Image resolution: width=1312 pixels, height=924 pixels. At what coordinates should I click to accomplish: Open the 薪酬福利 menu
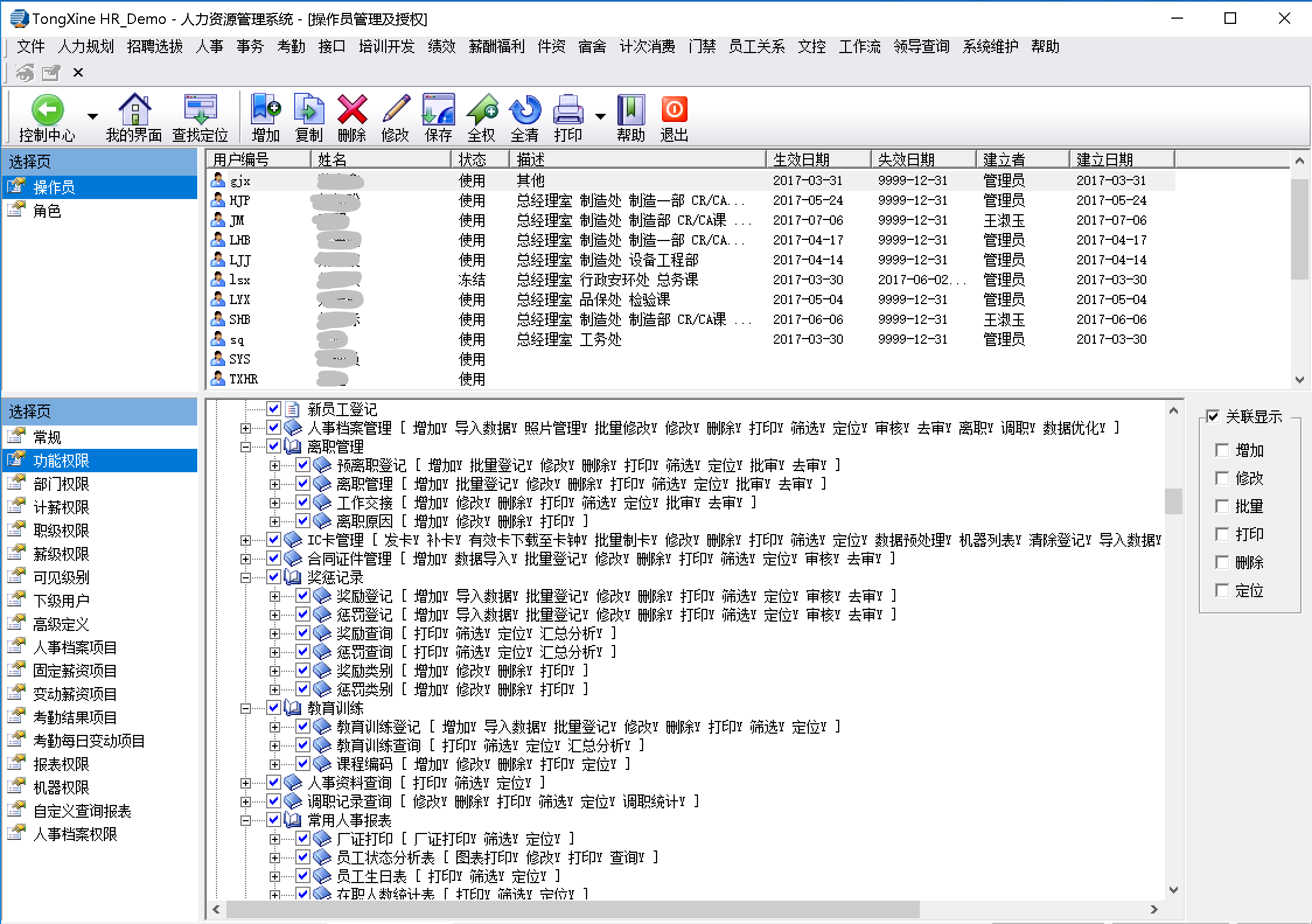tap(496, 47)
